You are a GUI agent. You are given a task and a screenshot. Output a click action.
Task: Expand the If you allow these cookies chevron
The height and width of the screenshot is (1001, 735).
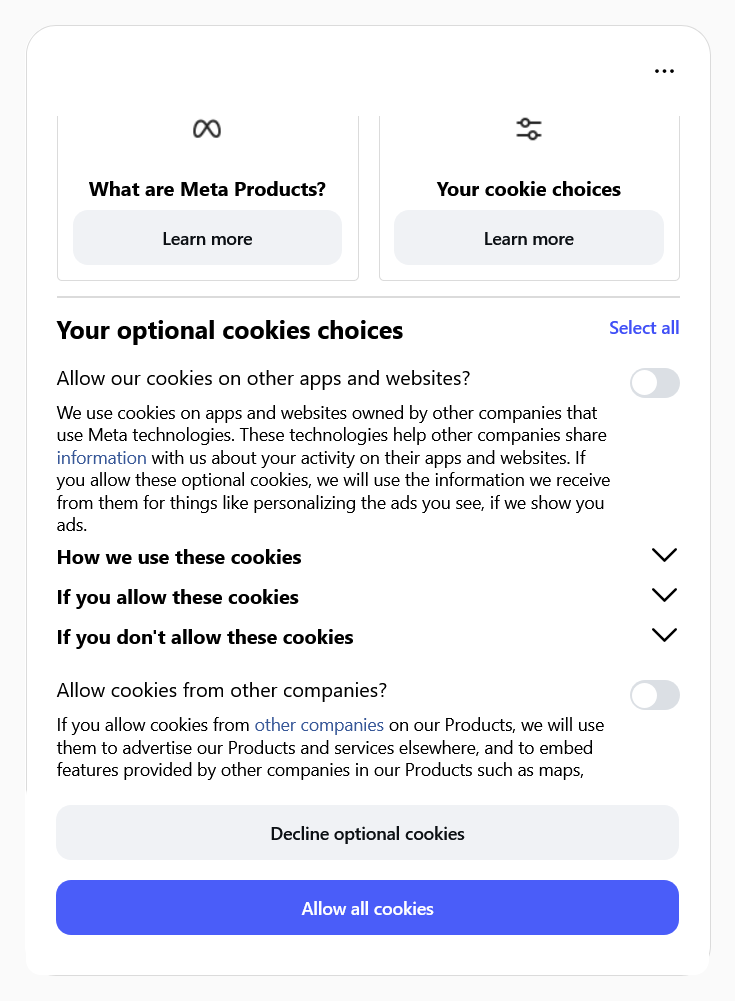(x=664, y=595)
